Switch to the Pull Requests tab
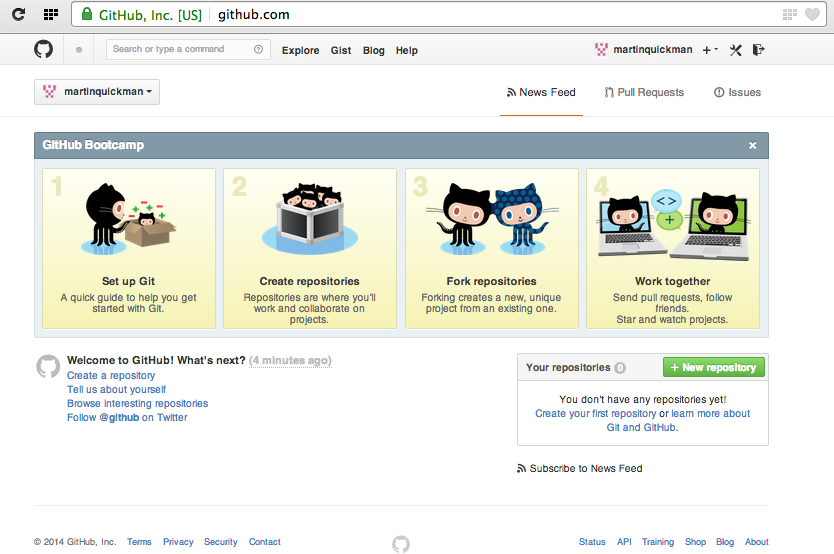This screenshot has height=554, width=834. [644, 93]
